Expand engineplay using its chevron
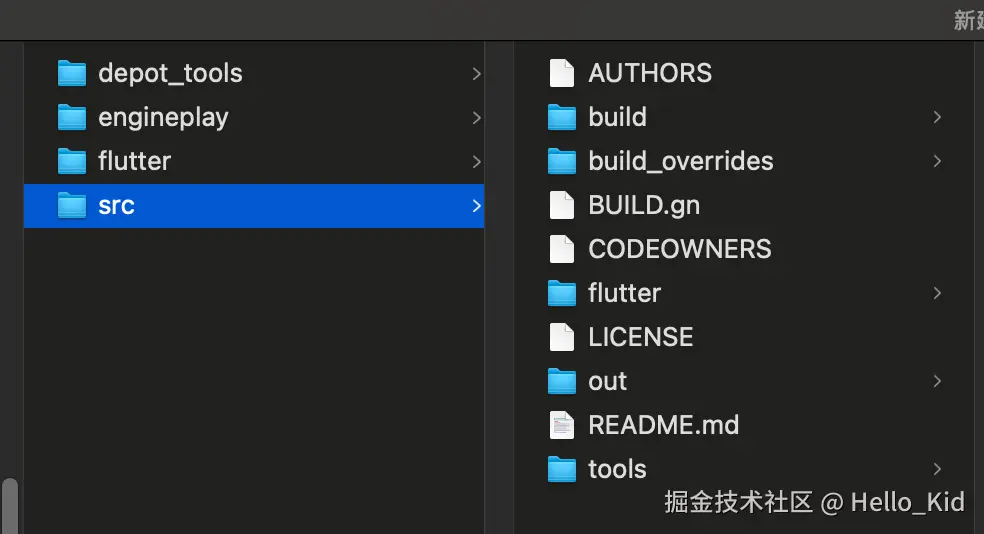This screenshot has width=984, height=534. click(x=476, y=118)
